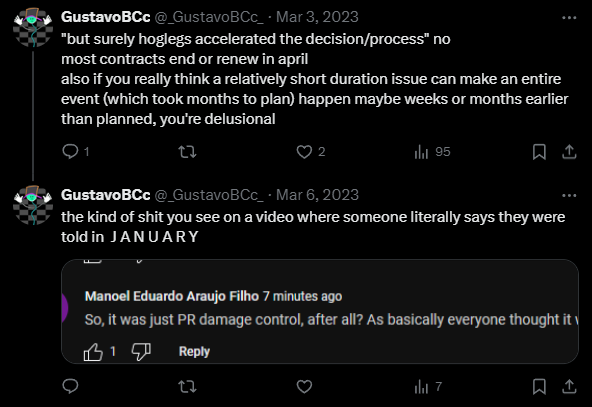Bookmark the Mar 6 tweet

(539, 387)
